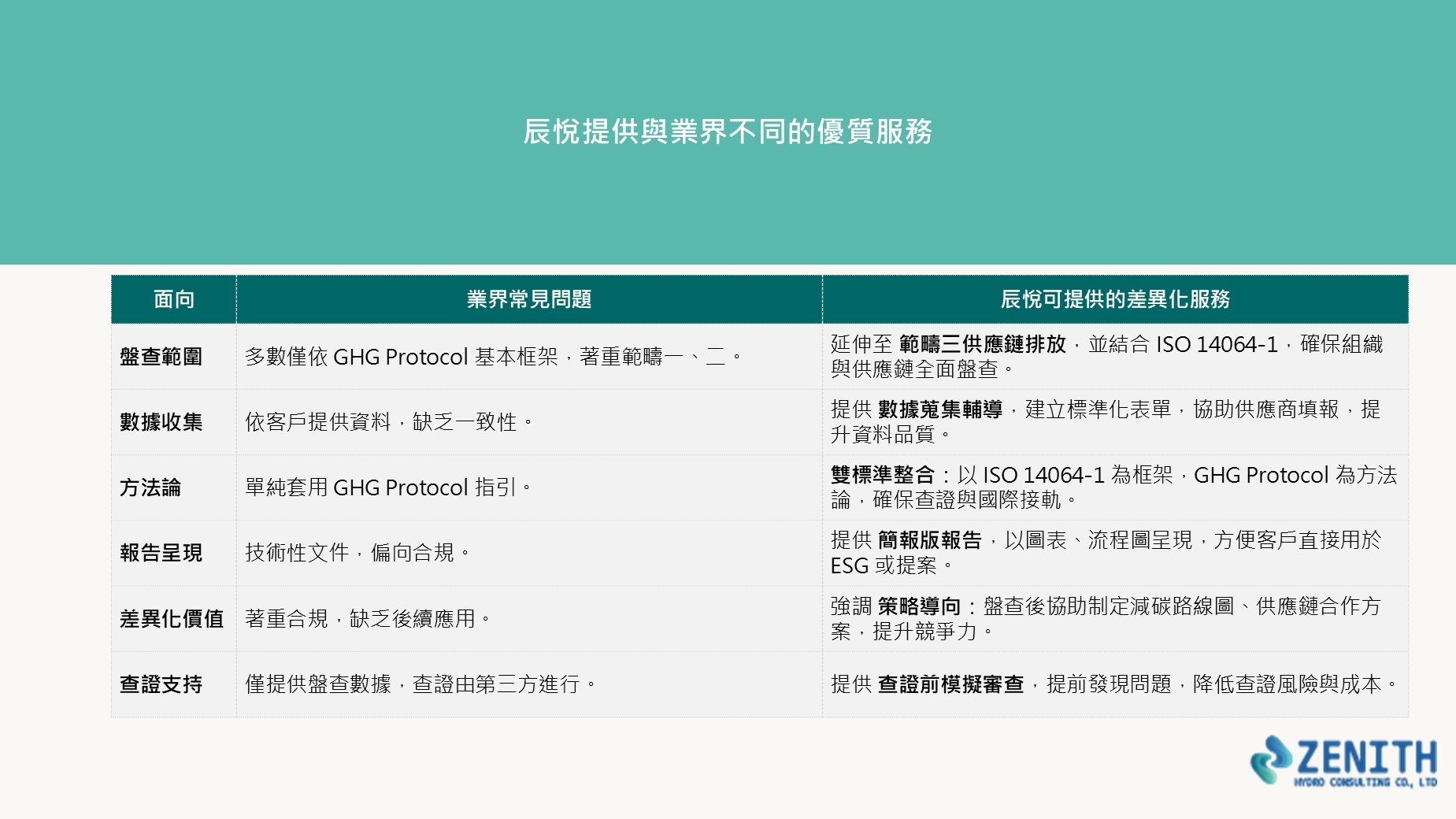
Task: Select the 數據收集 row label
Action: coord(161,422)
